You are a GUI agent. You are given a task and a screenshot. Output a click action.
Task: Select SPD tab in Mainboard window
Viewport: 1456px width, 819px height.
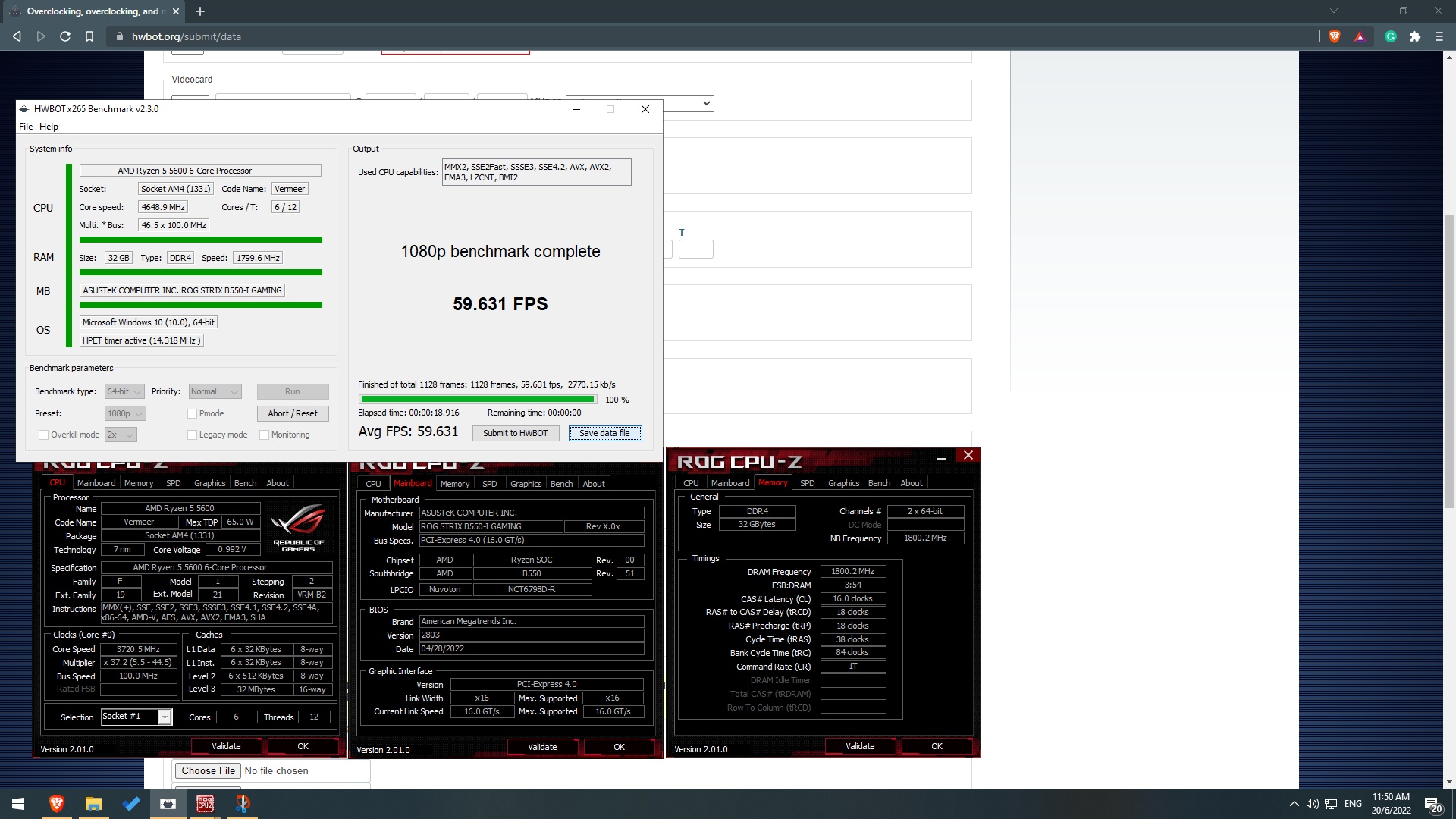click(490, 484)
